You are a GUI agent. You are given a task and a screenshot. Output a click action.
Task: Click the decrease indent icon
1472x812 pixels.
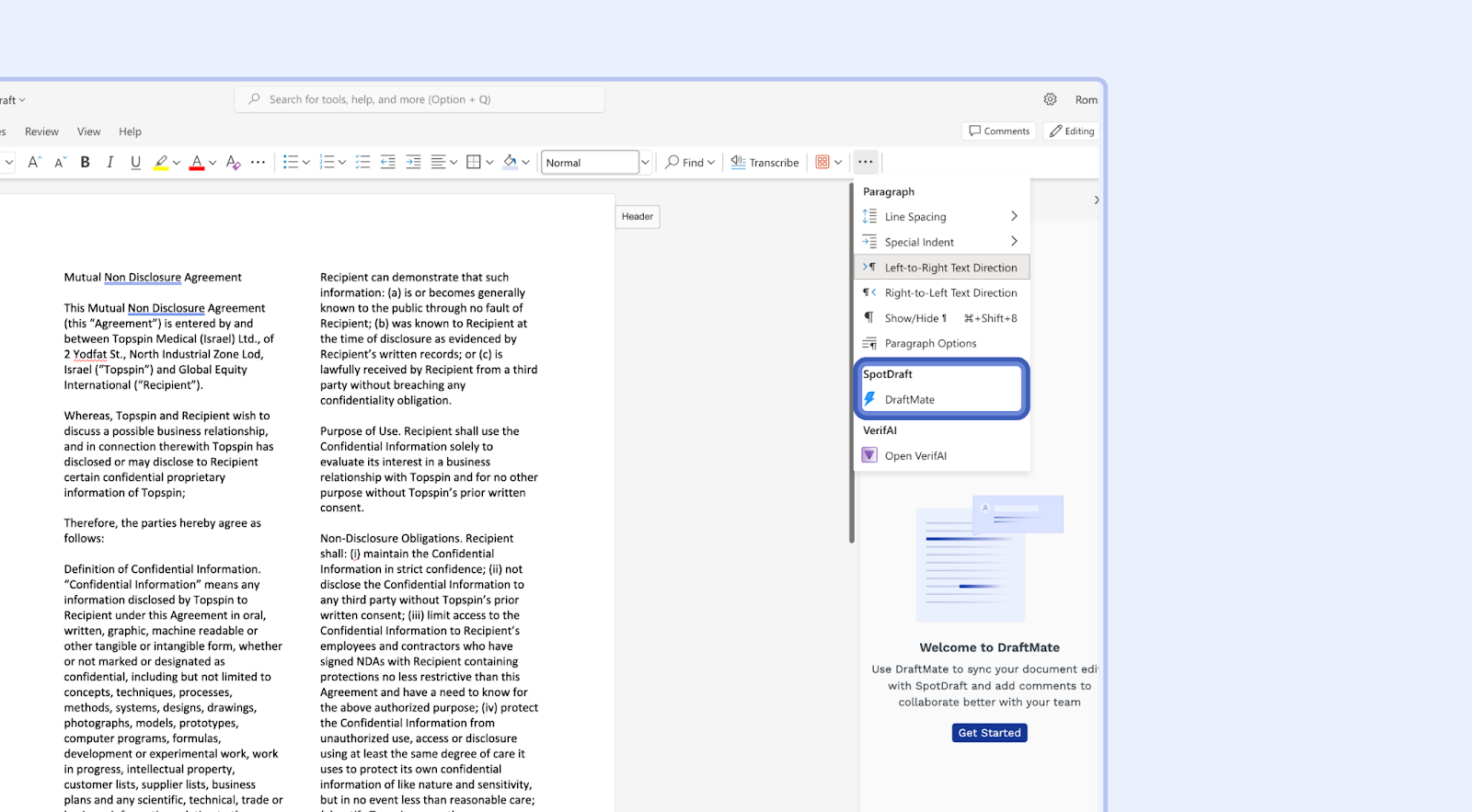click(388, 163)
